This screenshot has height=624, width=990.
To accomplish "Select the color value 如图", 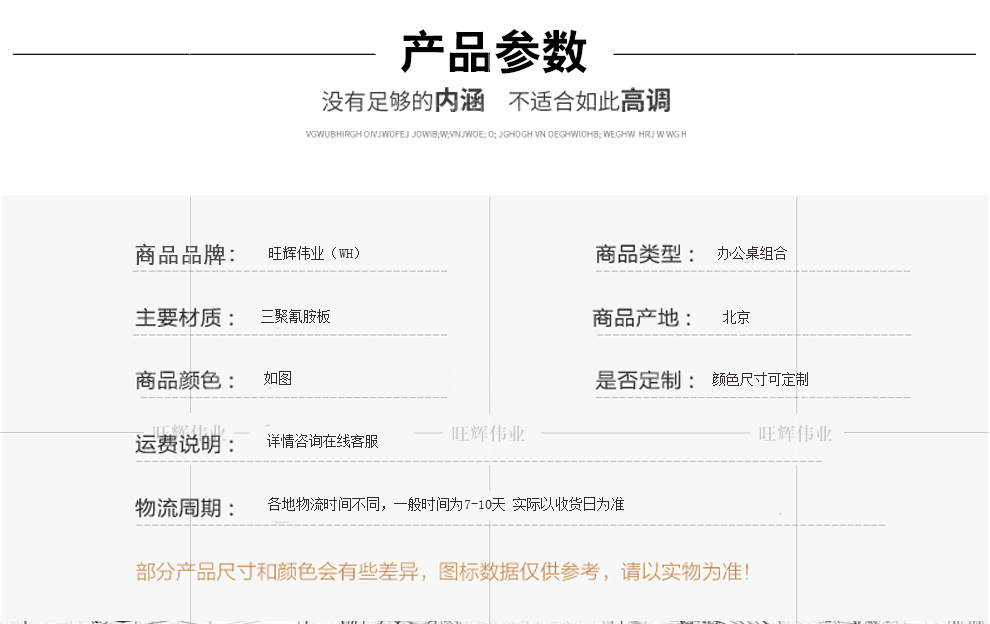I will click(x=277, y=379).
